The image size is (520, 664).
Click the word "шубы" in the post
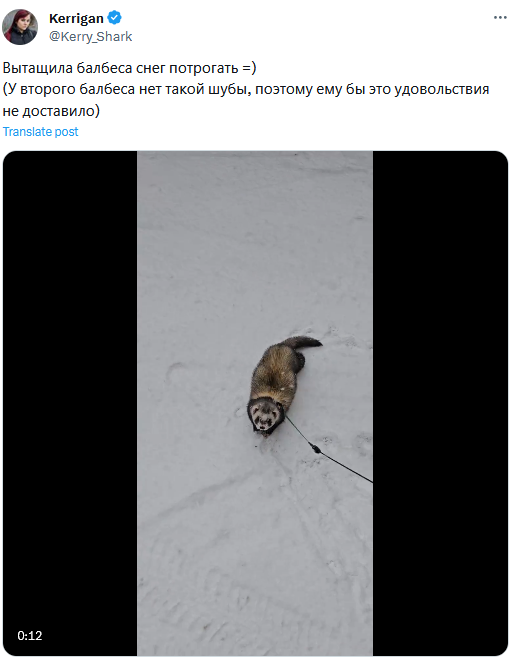[x=227, y=89]
